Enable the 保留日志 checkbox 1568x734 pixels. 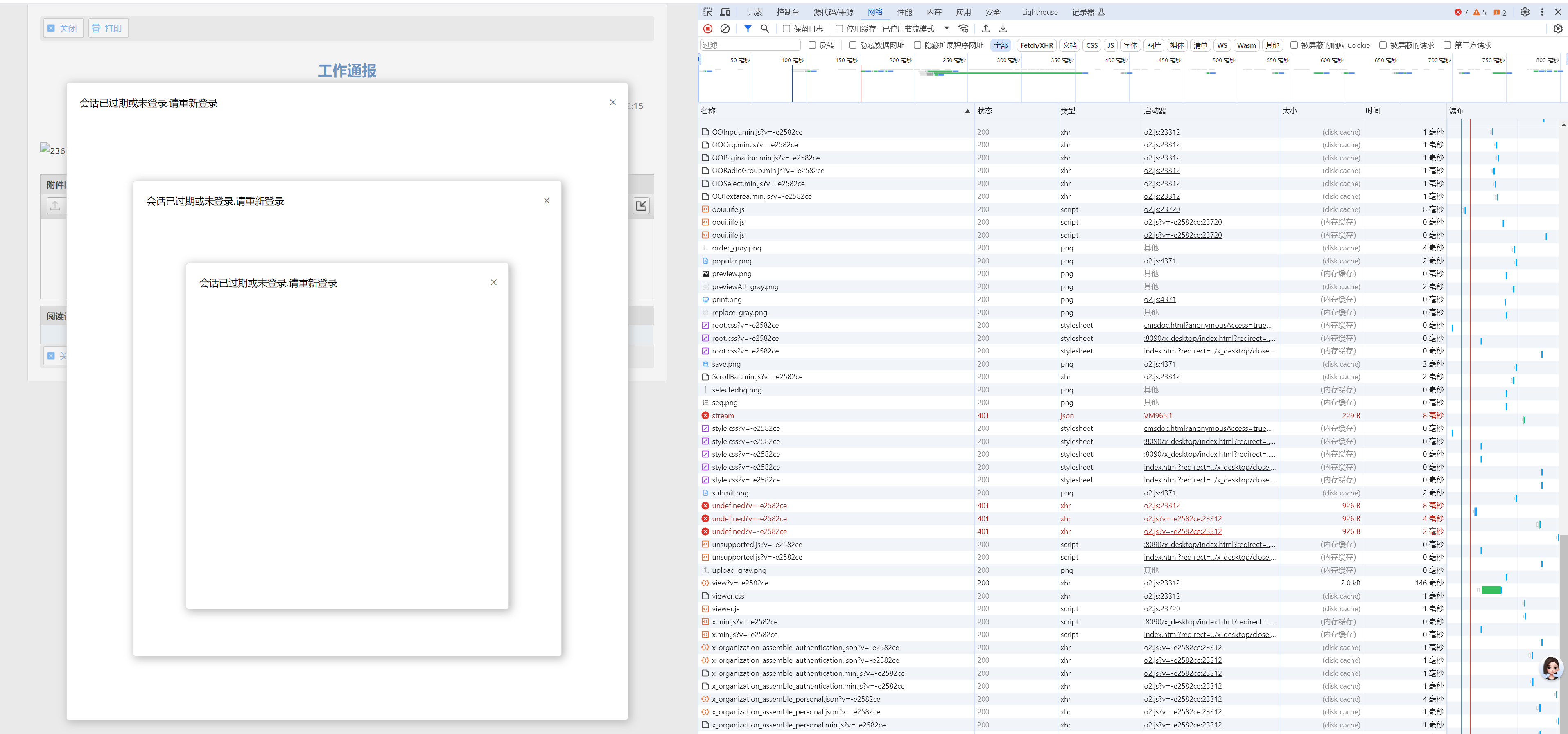coord(786,29)
